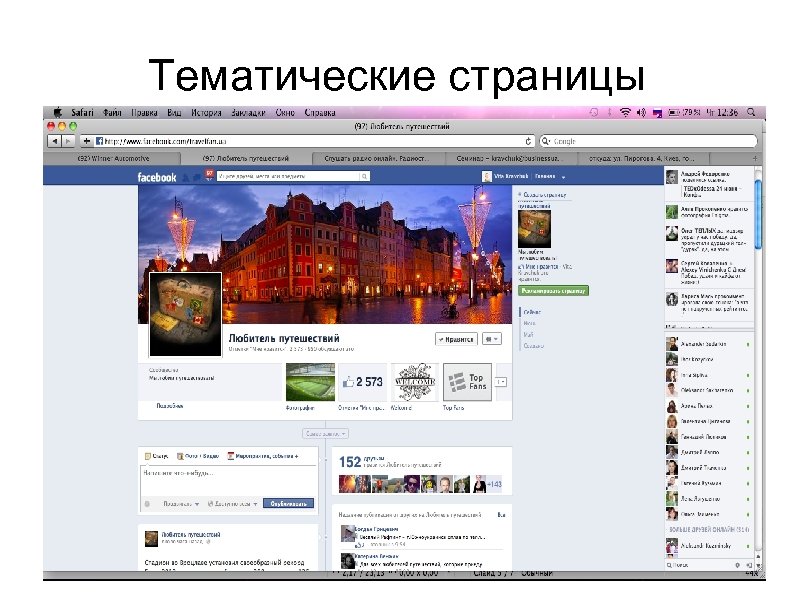Click Safari's add bookmark plus button

pos(86,141)
